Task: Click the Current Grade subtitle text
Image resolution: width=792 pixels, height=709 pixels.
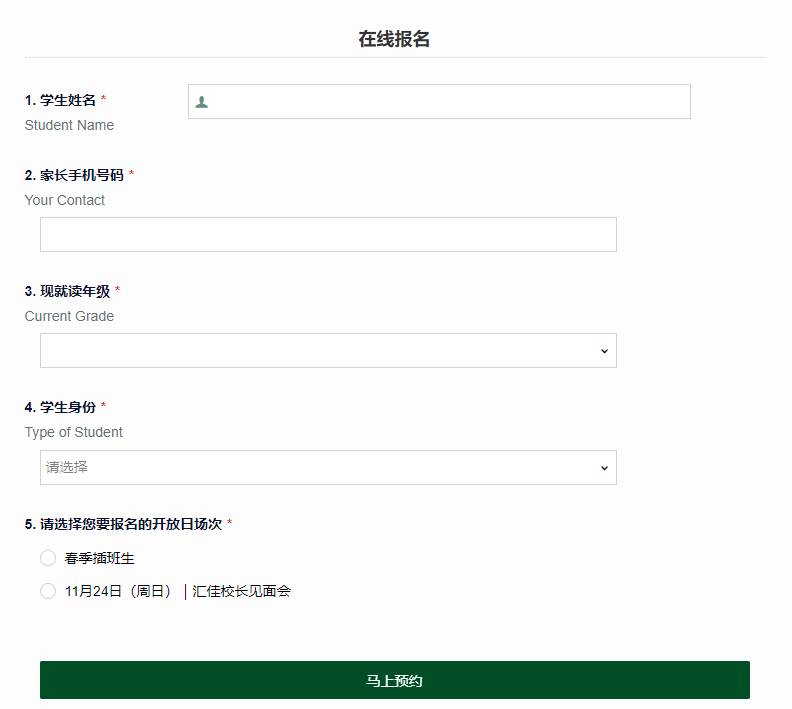Action: (x=69, y=316)
